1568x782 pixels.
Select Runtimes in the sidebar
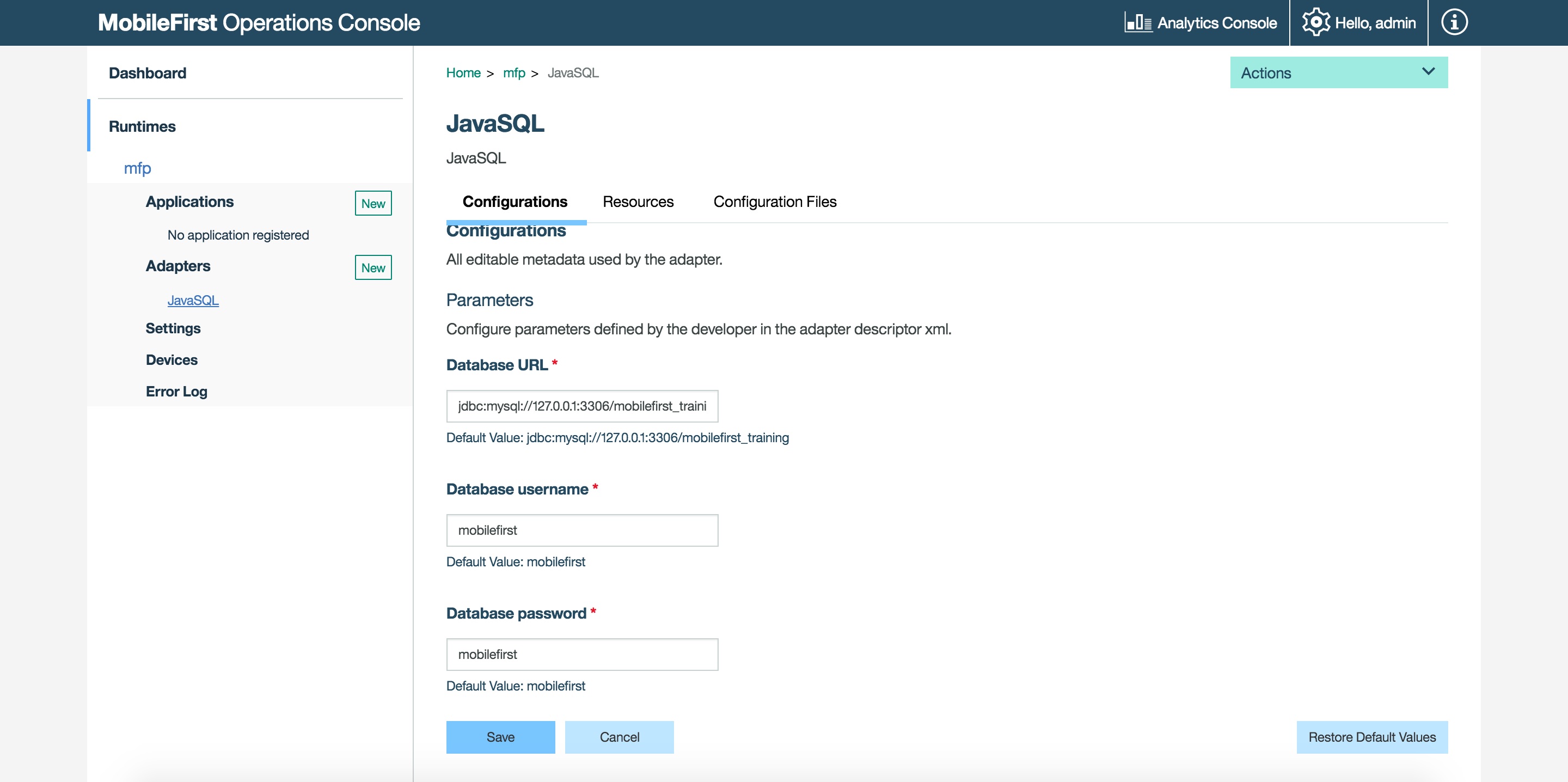[142, 126]
